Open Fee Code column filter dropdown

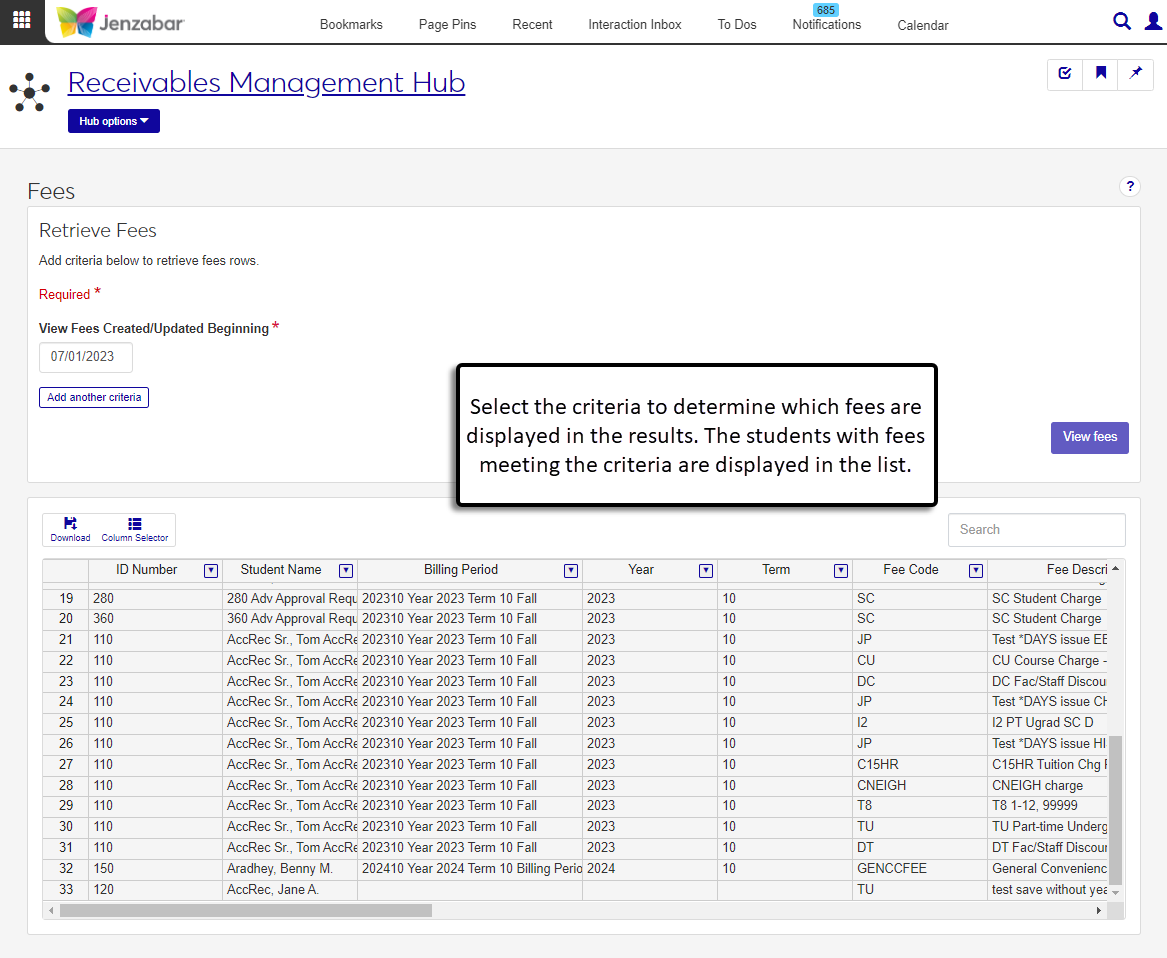[x=975, y=570]
